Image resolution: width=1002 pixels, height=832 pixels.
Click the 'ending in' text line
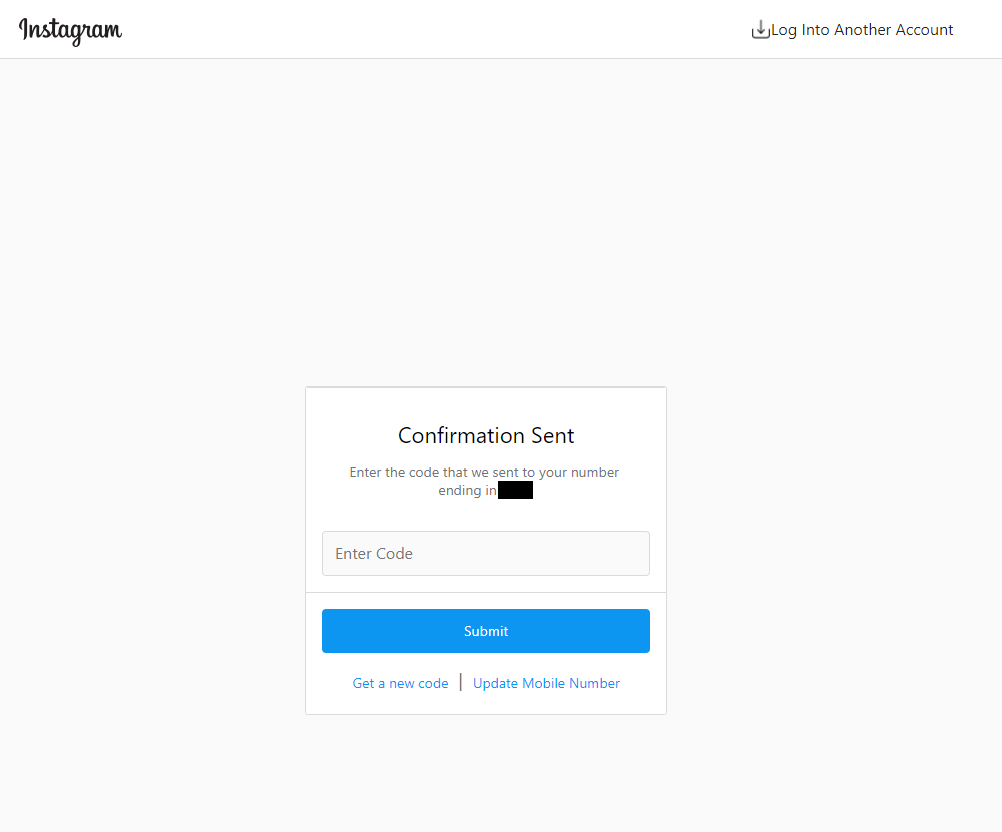(x=467, y=491)
